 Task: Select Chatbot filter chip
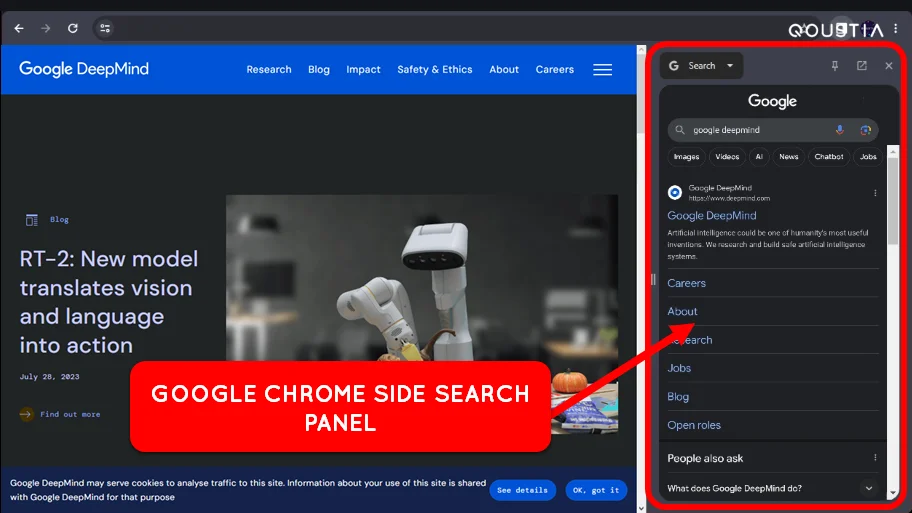[x=829, y=156]
